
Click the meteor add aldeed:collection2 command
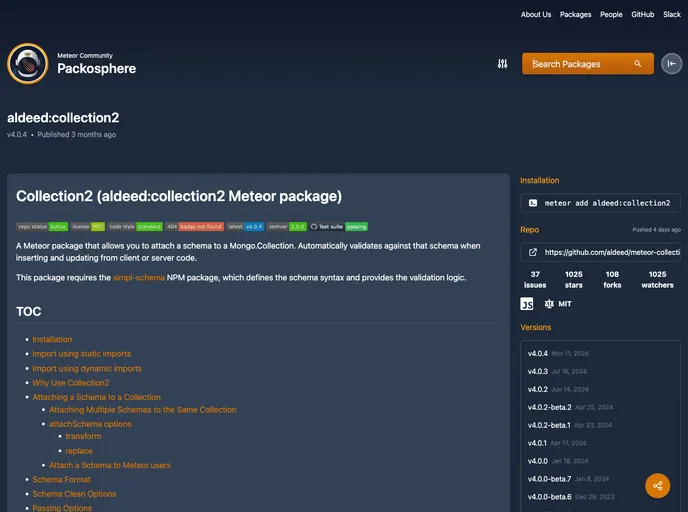tap(607, 203)
